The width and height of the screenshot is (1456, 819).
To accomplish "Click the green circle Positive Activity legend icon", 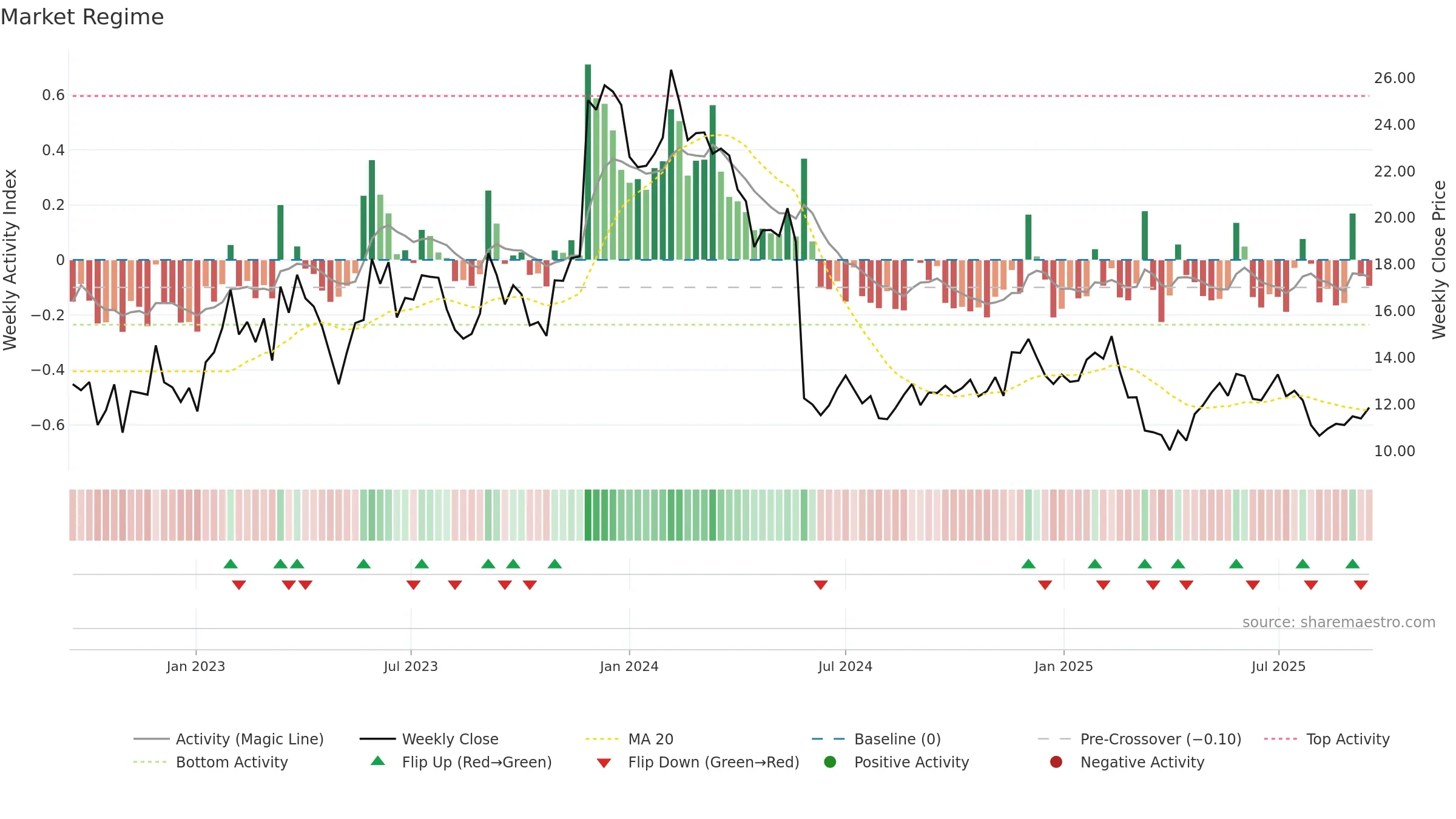I will tap(830, 762).
